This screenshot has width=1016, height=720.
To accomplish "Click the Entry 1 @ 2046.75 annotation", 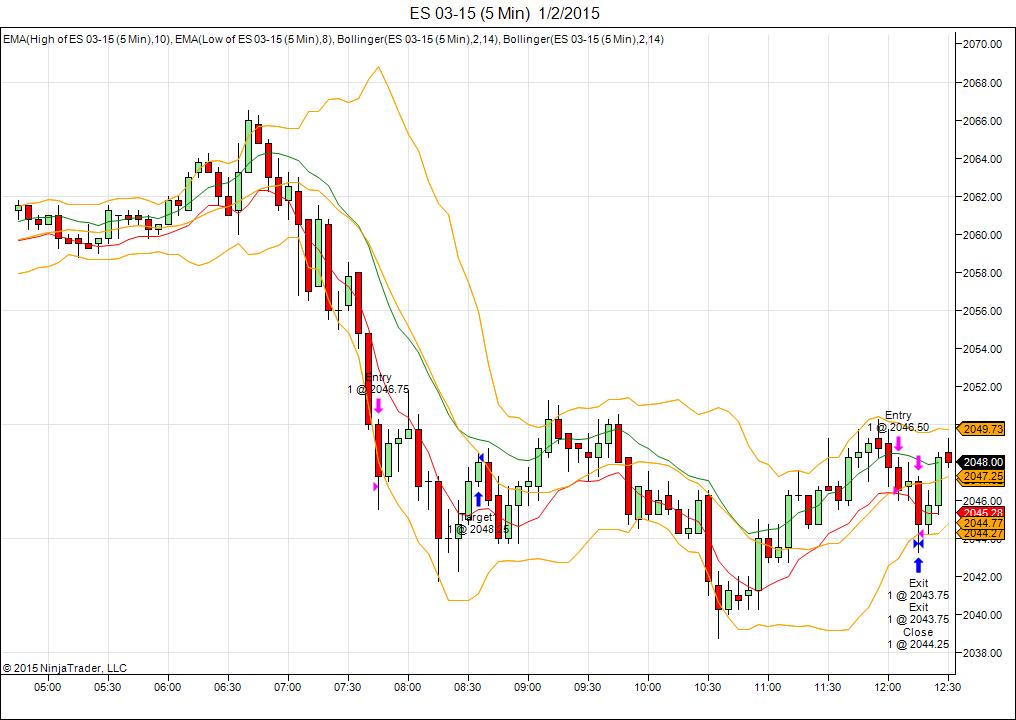I will 378,383.
